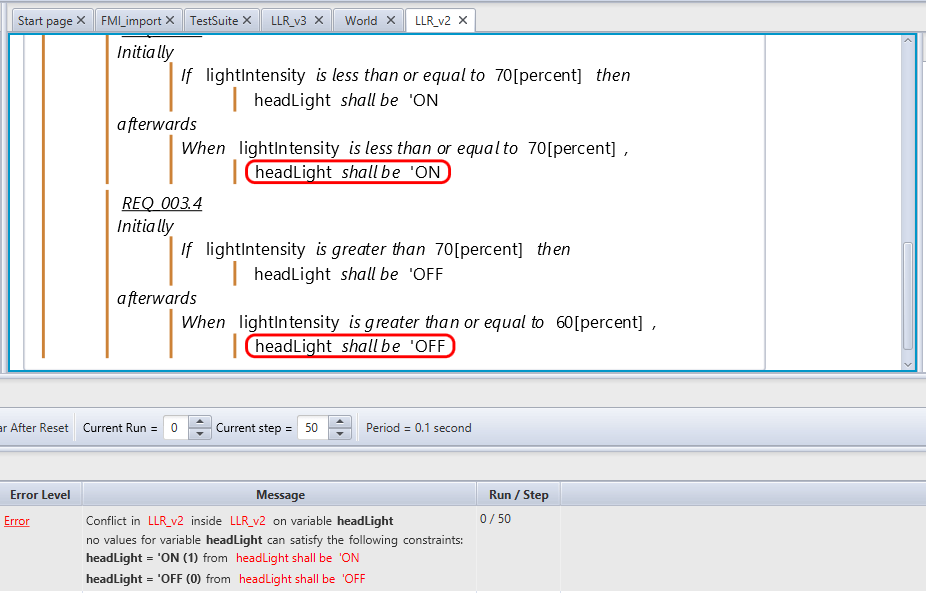Close the FMI_import tab
This screenshot has width=926, height=593.
[x=170, y=20]
